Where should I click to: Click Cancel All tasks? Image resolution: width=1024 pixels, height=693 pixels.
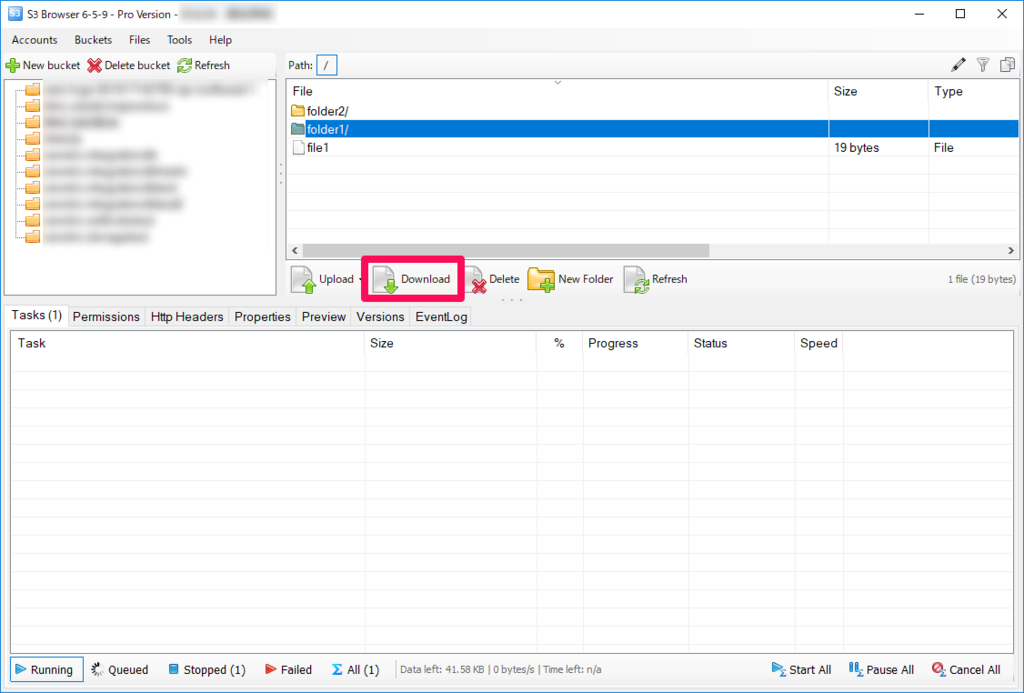(966, 669)
